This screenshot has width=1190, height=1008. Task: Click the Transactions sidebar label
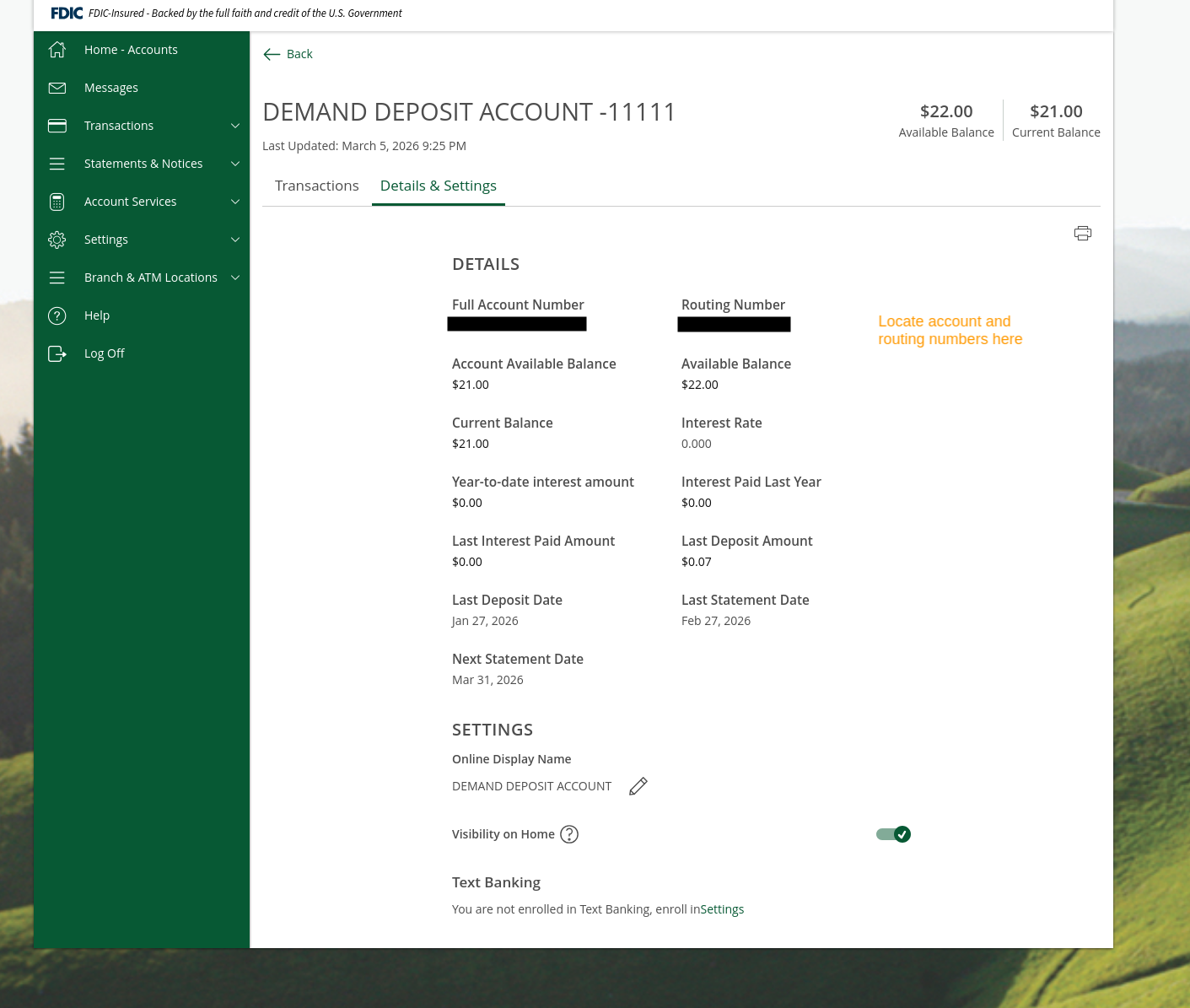tap(119, 126)
